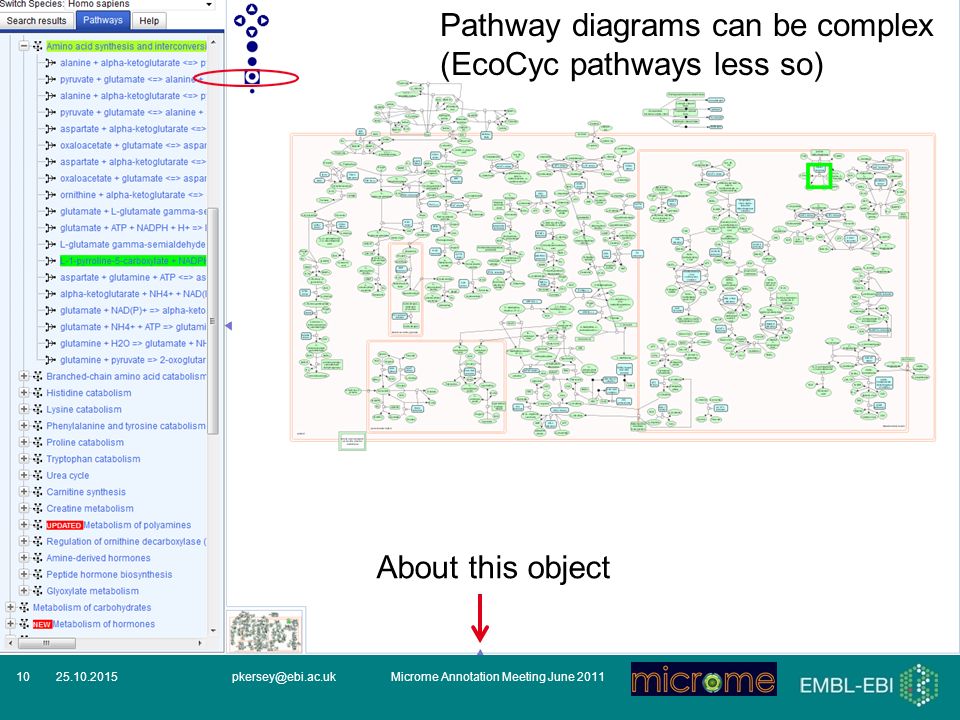This screenshot has width=960, height=720.
Task: Click scroll-down arrow of tree panel
Action: pos(212,630)
